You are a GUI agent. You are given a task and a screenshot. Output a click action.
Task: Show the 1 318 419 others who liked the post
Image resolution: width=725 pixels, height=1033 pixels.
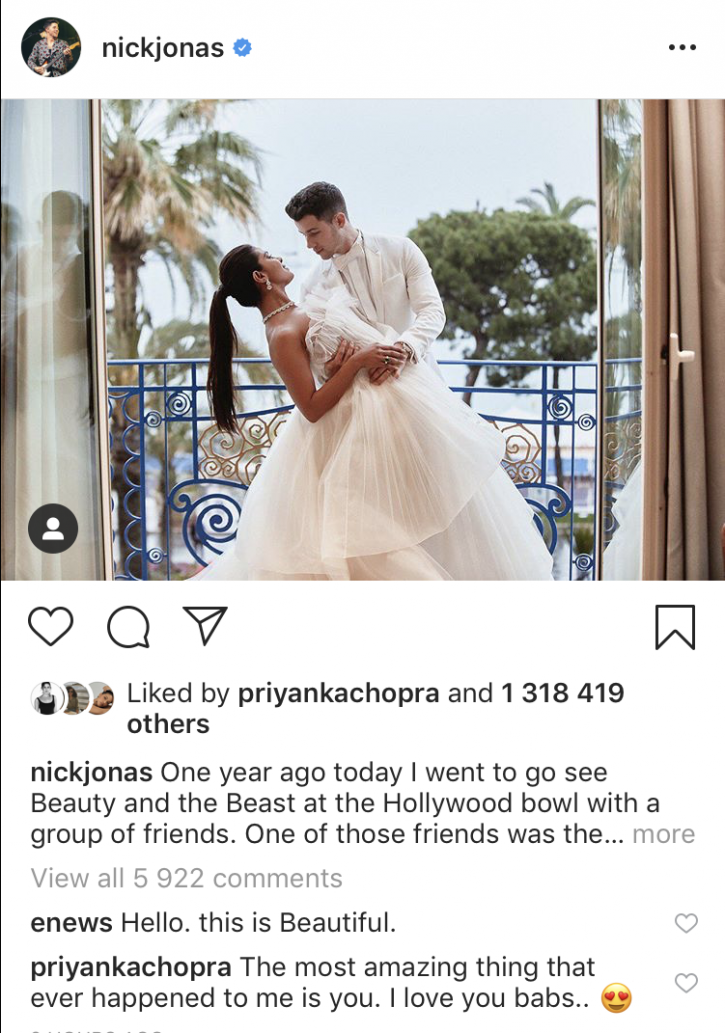point(375,708)
